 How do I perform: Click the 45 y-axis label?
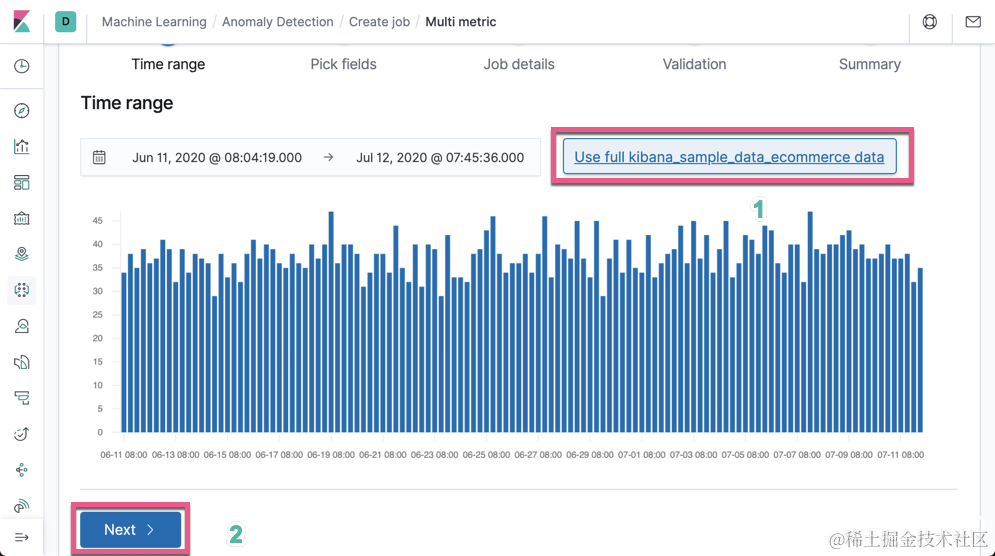click(x=97, y=221)
